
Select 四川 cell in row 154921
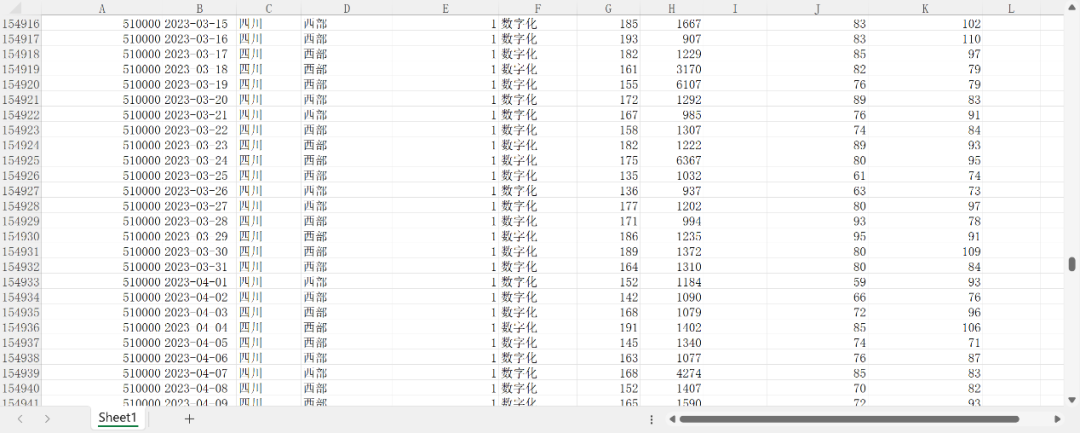(x=269, y=99)
